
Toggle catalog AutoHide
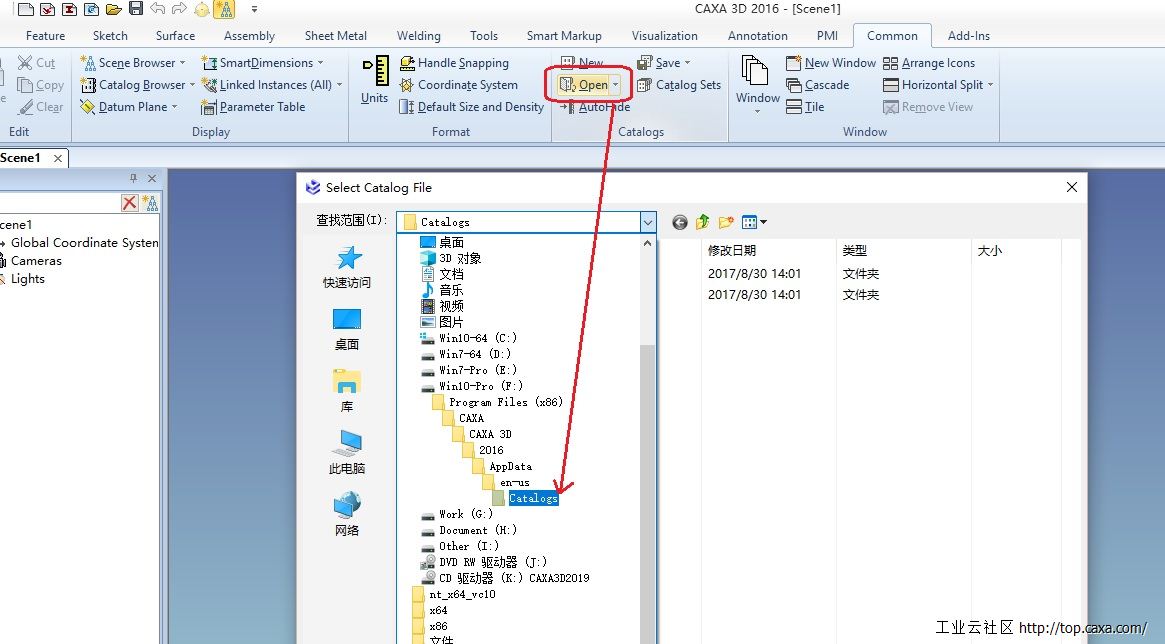coord(595,107)
